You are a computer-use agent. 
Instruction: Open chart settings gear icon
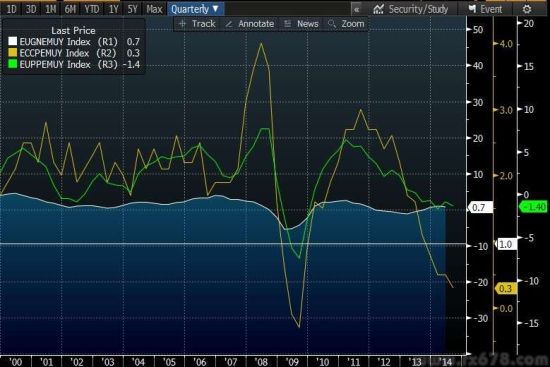(527, 9)
